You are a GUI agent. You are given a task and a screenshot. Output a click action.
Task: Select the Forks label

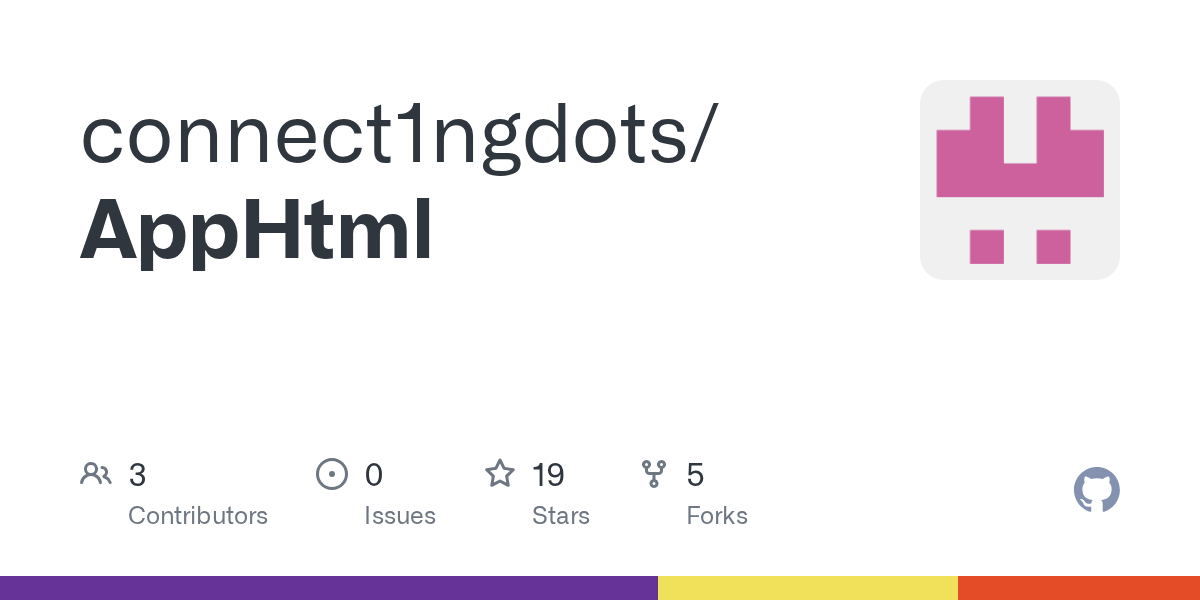[717, 516]
